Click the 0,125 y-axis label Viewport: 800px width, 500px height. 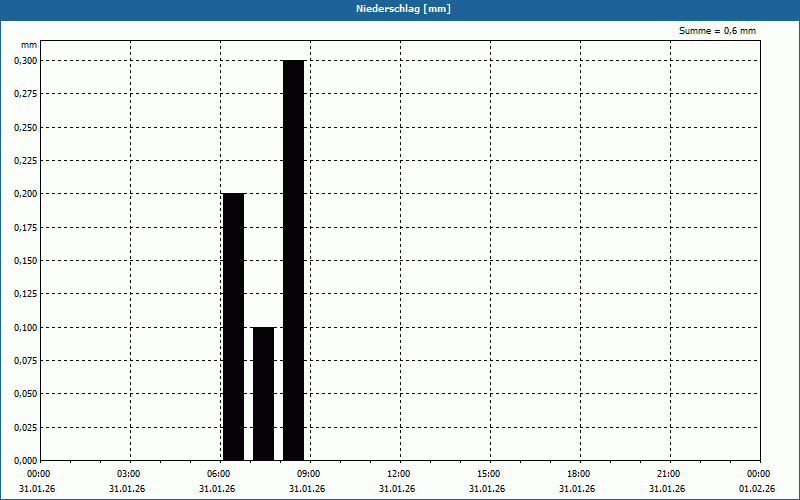[26, 294]
